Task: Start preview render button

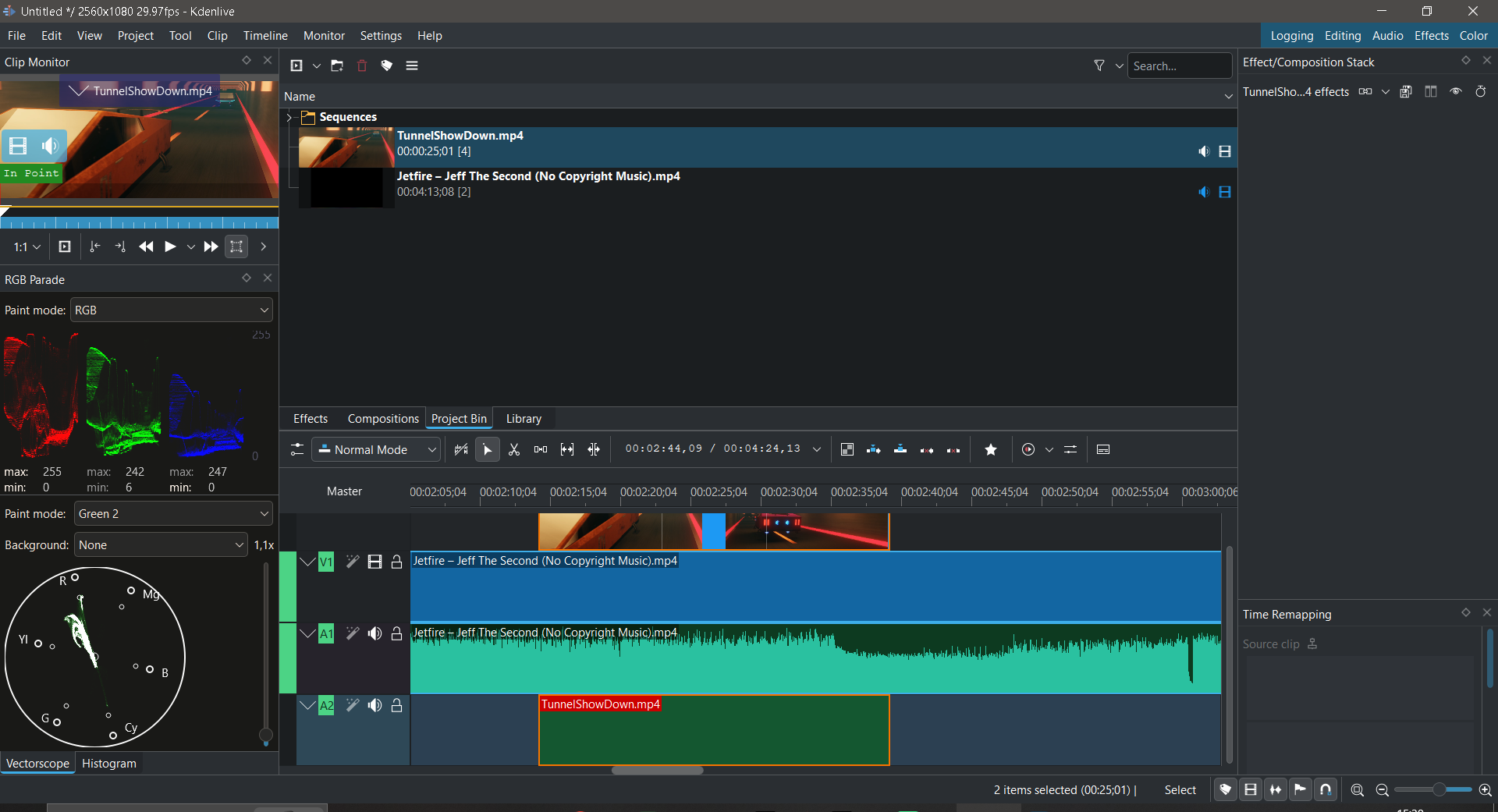Action: (x=1028, y=449)
